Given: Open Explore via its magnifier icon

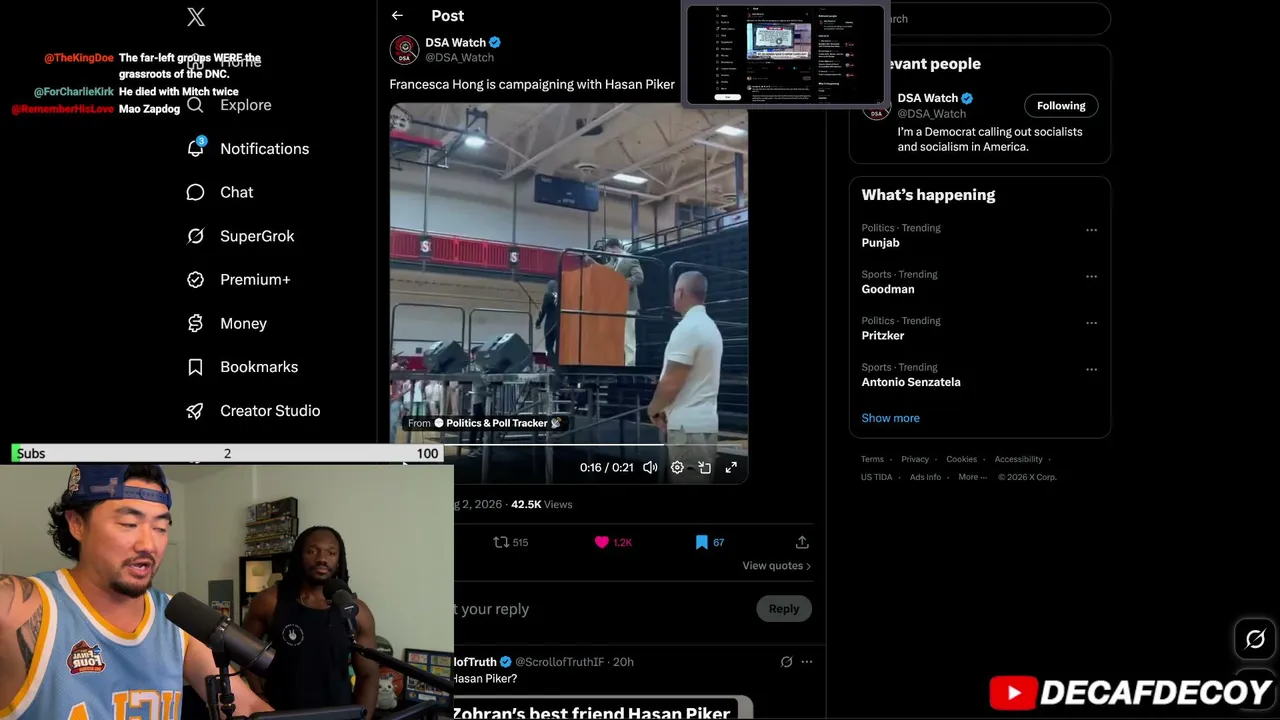Looking at the screenshot, I should tap(195, 105).
